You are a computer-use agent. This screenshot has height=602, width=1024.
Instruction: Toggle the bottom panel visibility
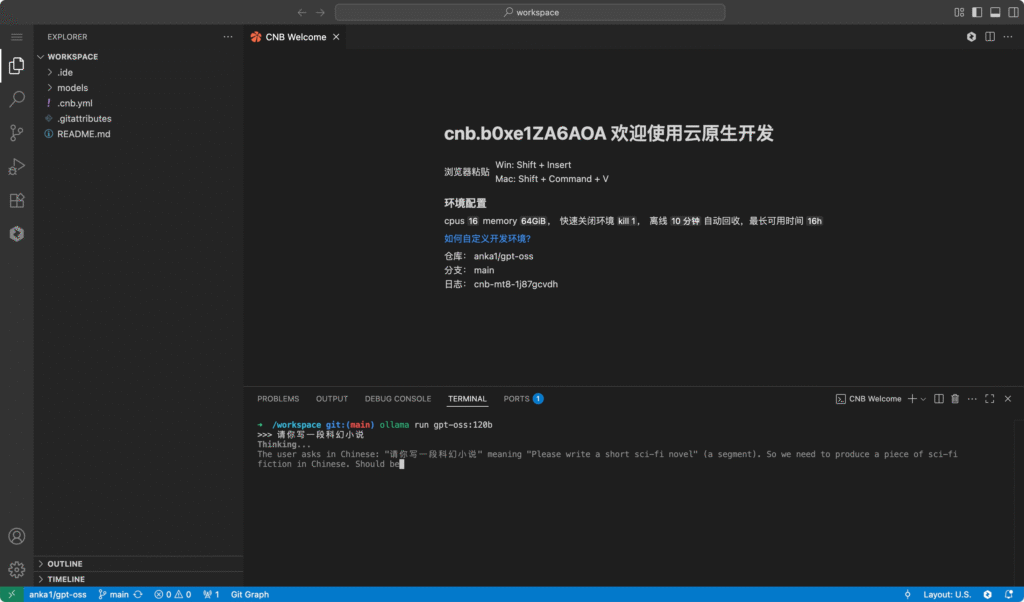994,12
